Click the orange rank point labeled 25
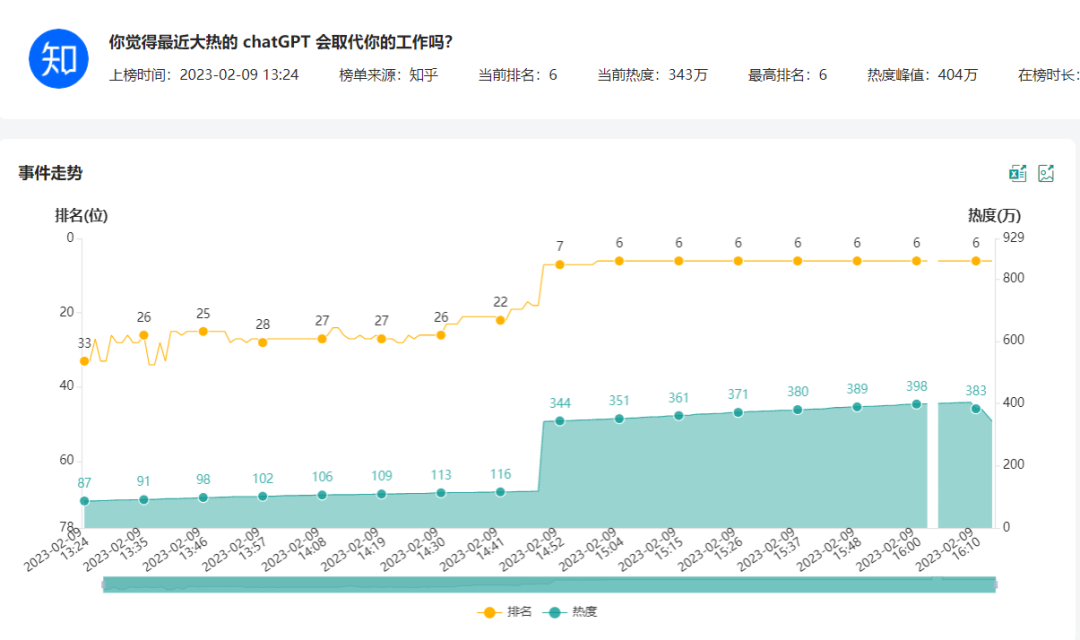Screen dimensions: 1080x640 (203, 331)
